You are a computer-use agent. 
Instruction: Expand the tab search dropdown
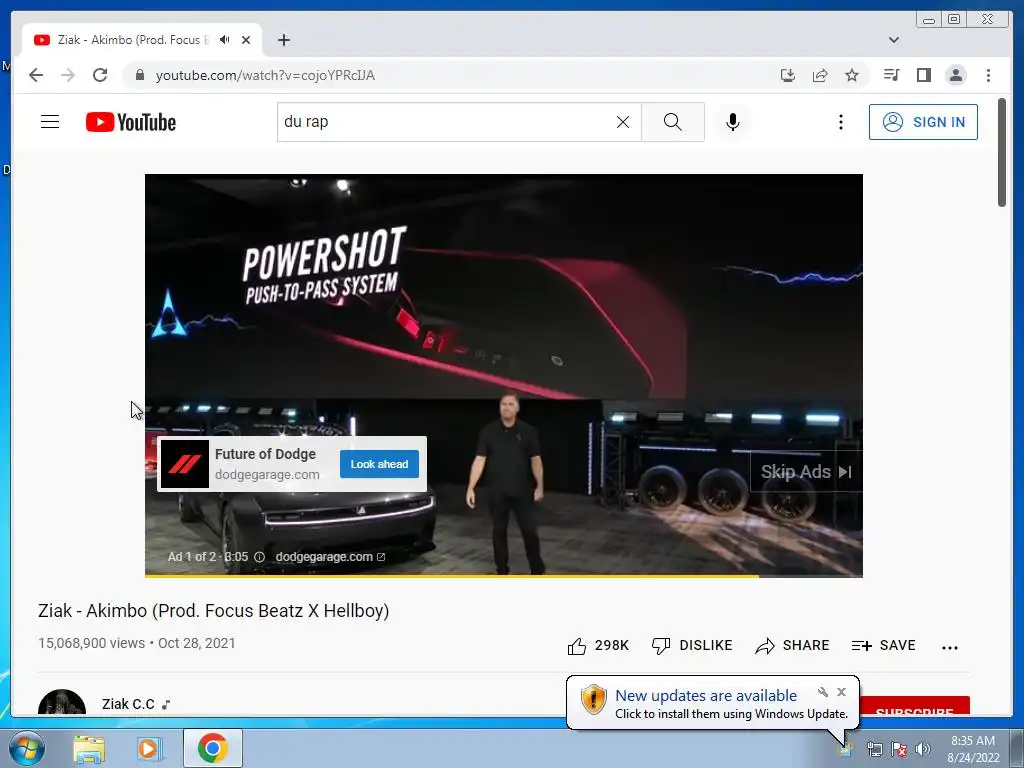pos(894,40)
